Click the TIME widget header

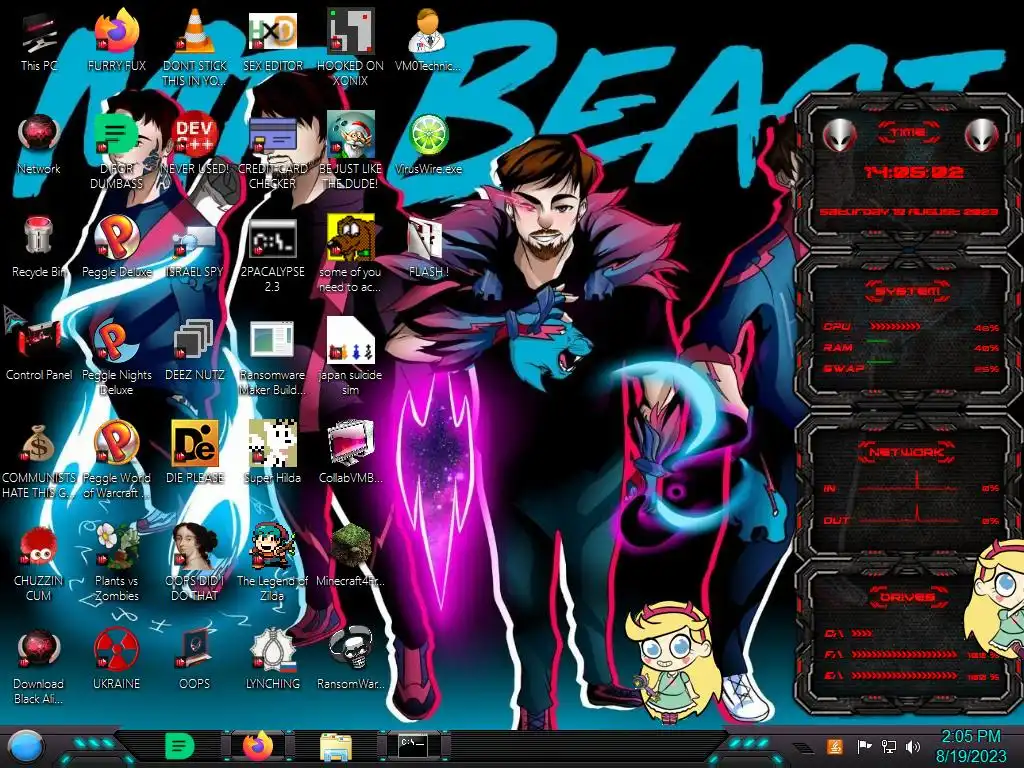click(x=908, y=132)
